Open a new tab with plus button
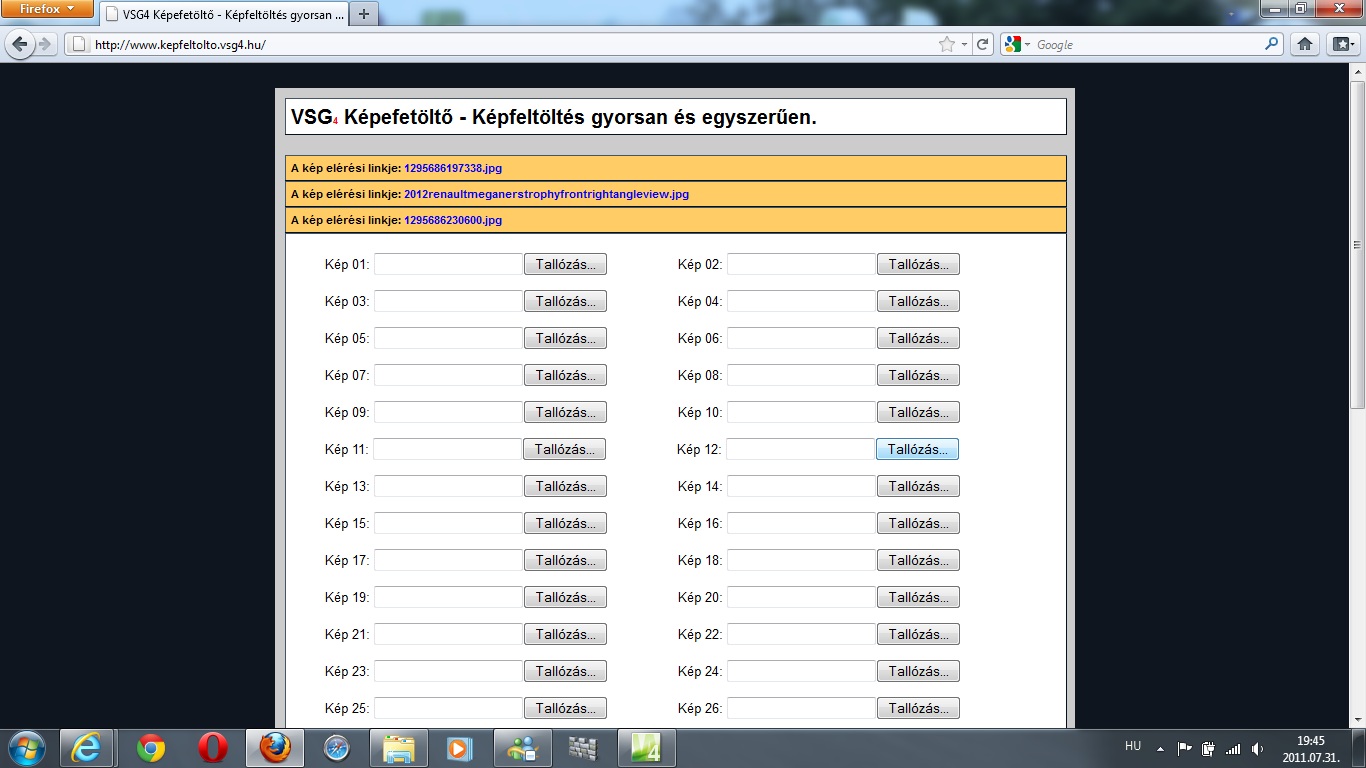Viewport: 1366px width, 768px height. [x=364, y=14]
